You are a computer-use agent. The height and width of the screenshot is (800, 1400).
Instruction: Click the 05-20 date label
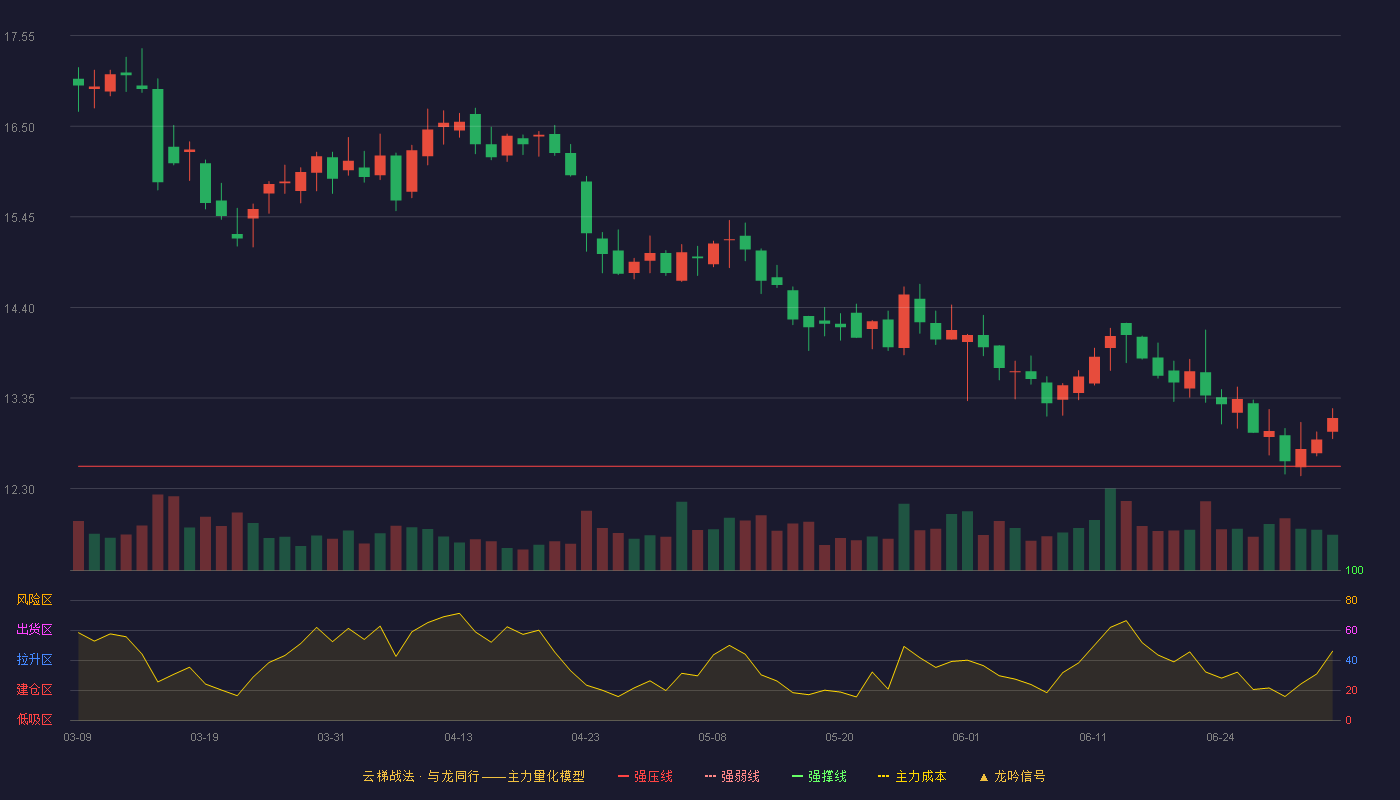click(x=839, y=737)
